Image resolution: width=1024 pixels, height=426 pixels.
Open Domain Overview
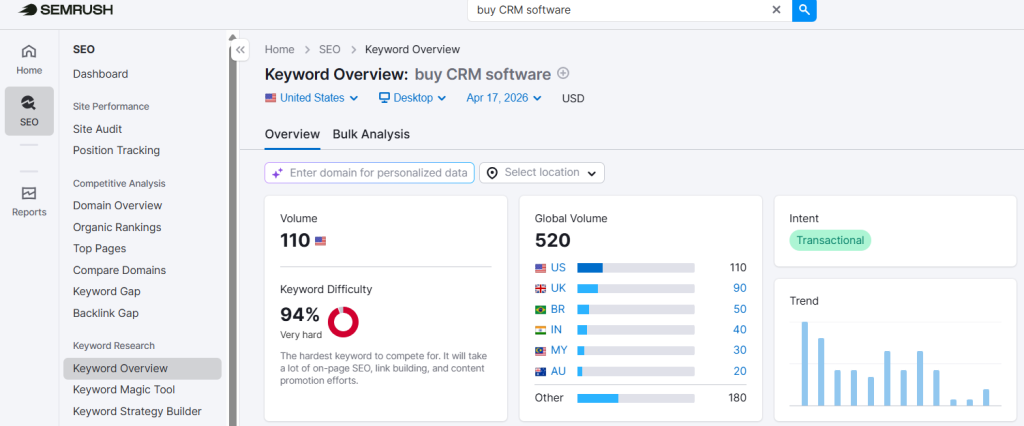tap(118, 205)
